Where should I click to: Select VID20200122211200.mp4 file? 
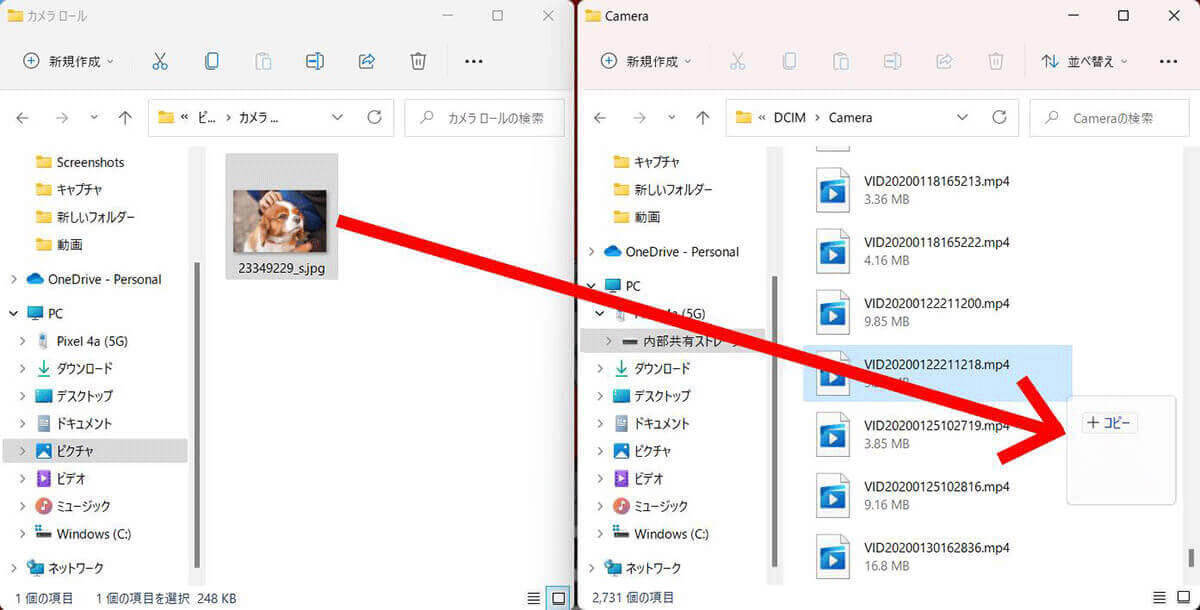coord(937,312)
